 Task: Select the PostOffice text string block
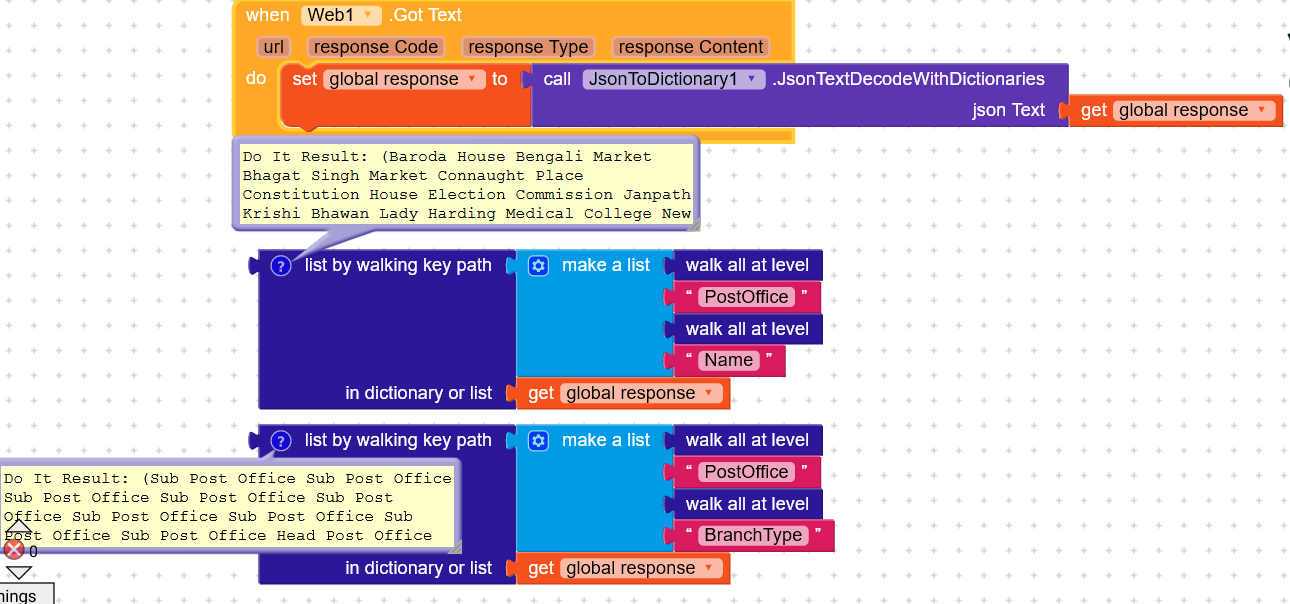click(744, 297)
